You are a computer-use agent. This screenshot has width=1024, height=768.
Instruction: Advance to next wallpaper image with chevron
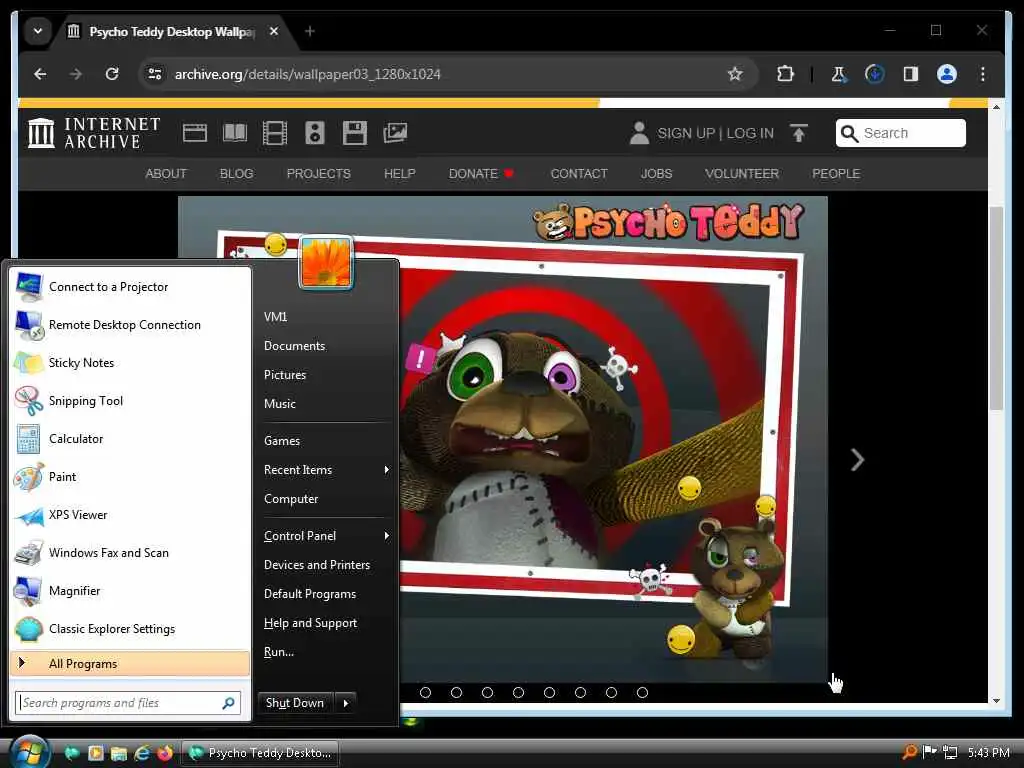857,460
